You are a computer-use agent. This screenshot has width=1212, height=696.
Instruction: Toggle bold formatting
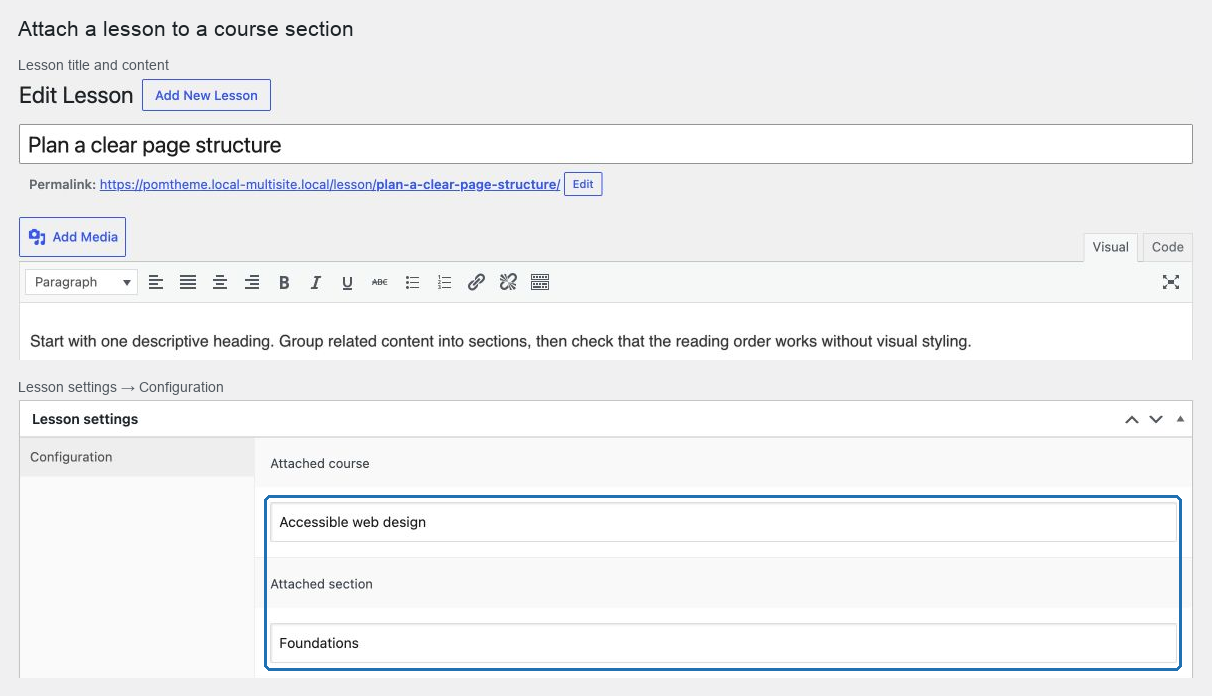(x=284, y=282)
